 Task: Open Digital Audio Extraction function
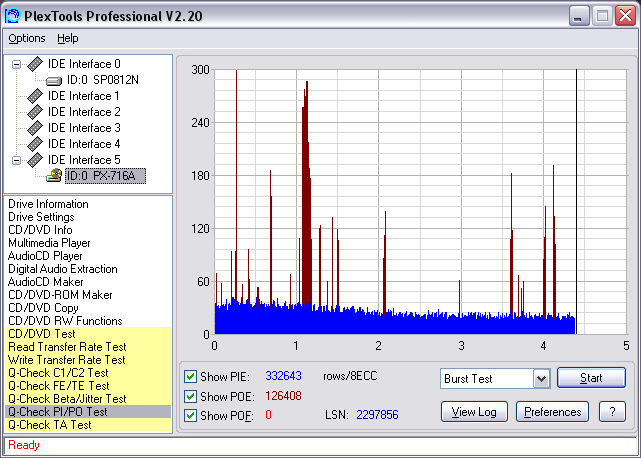coord(63,269)
